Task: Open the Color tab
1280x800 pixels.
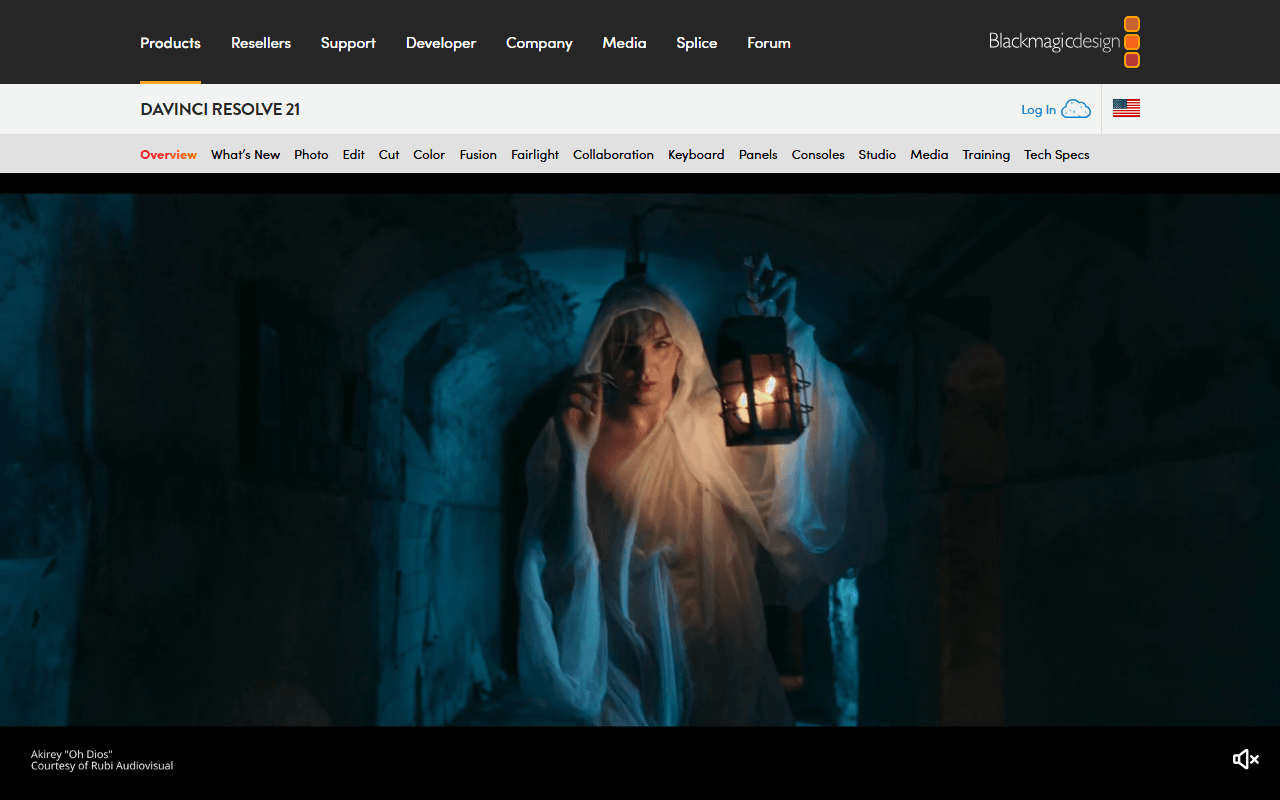Action: (x=429, y=154)
